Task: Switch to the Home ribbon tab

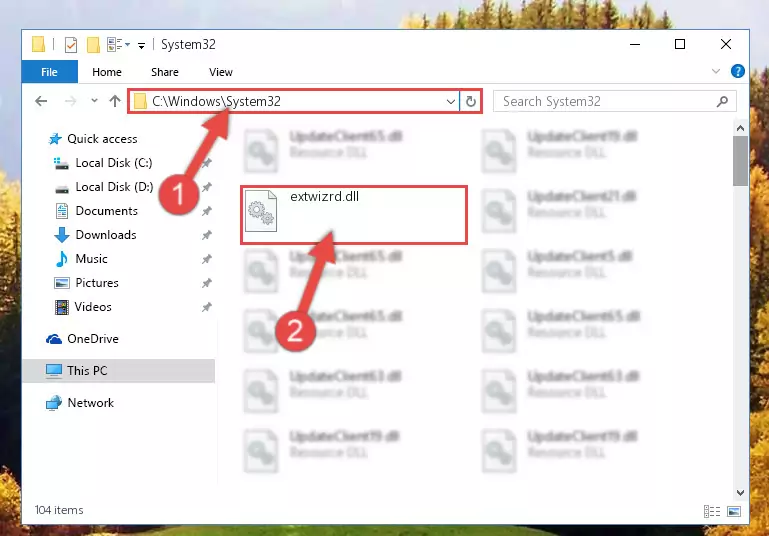Action: (106, 72)
